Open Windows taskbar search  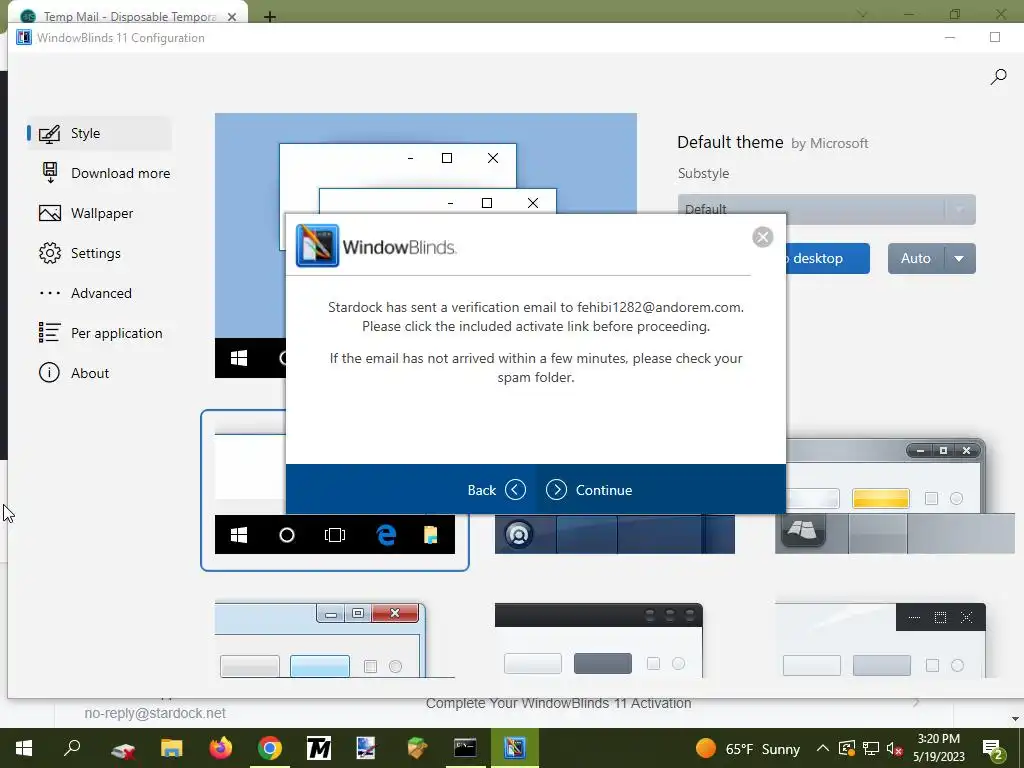tap(72, 748)
